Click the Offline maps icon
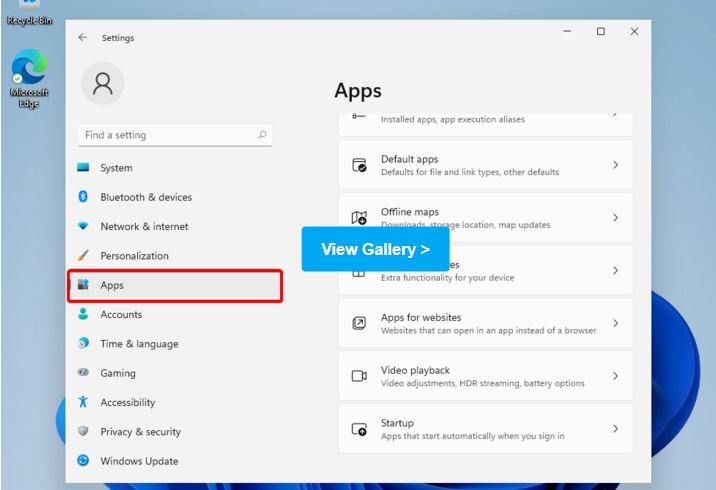 [x=359, y=218]
